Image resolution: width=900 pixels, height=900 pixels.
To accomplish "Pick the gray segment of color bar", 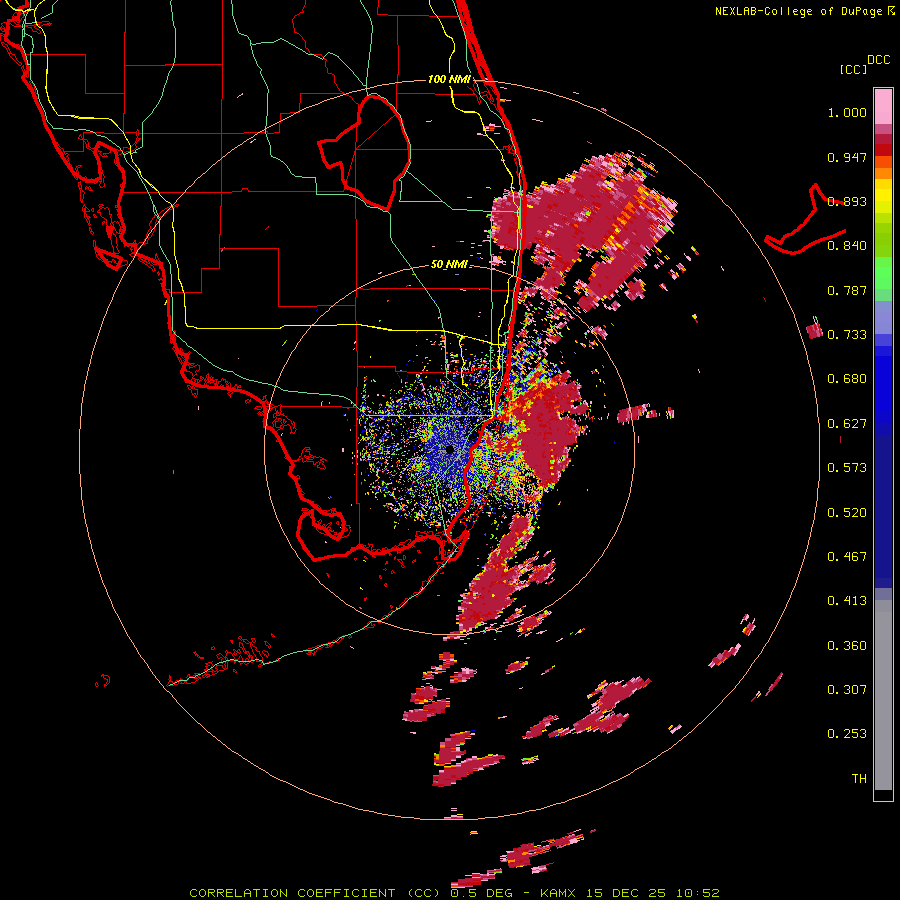I will point(883,695).
